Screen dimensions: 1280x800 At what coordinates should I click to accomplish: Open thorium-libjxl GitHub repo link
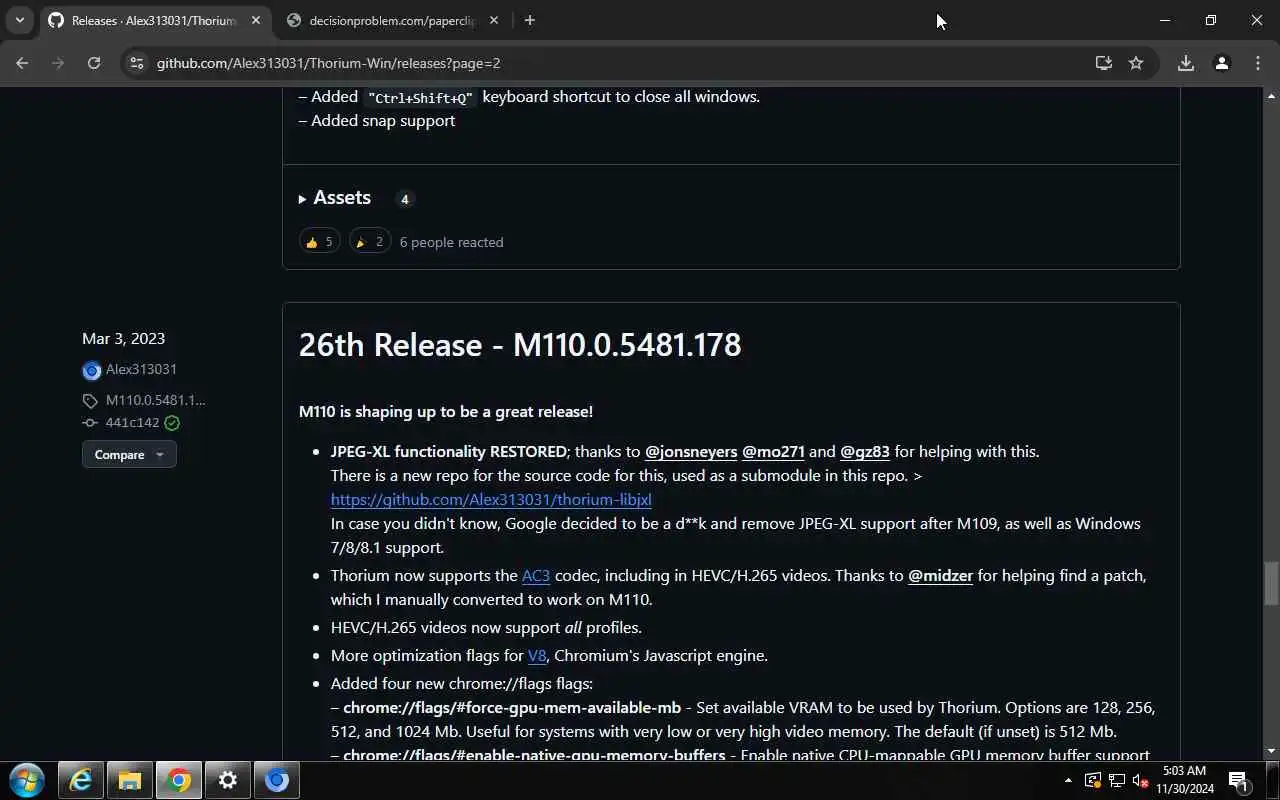point(491,499)
